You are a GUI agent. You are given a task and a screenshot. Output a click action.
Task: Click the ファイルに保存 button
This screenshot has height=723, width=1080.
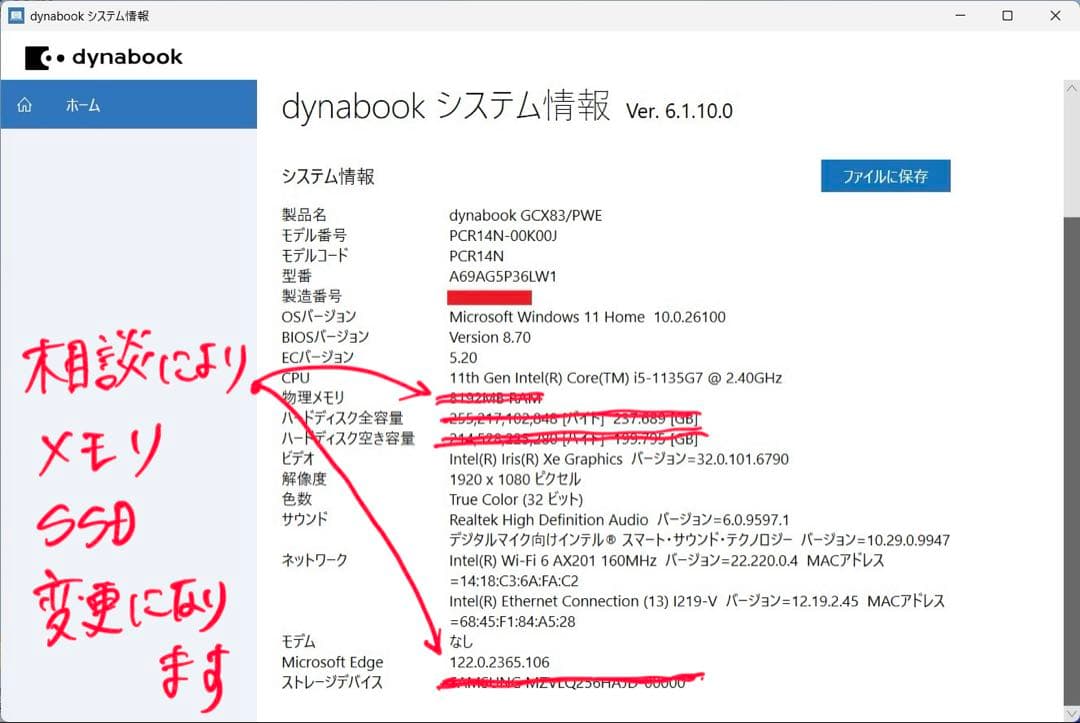pyautogui.click(x=884, y=175)
